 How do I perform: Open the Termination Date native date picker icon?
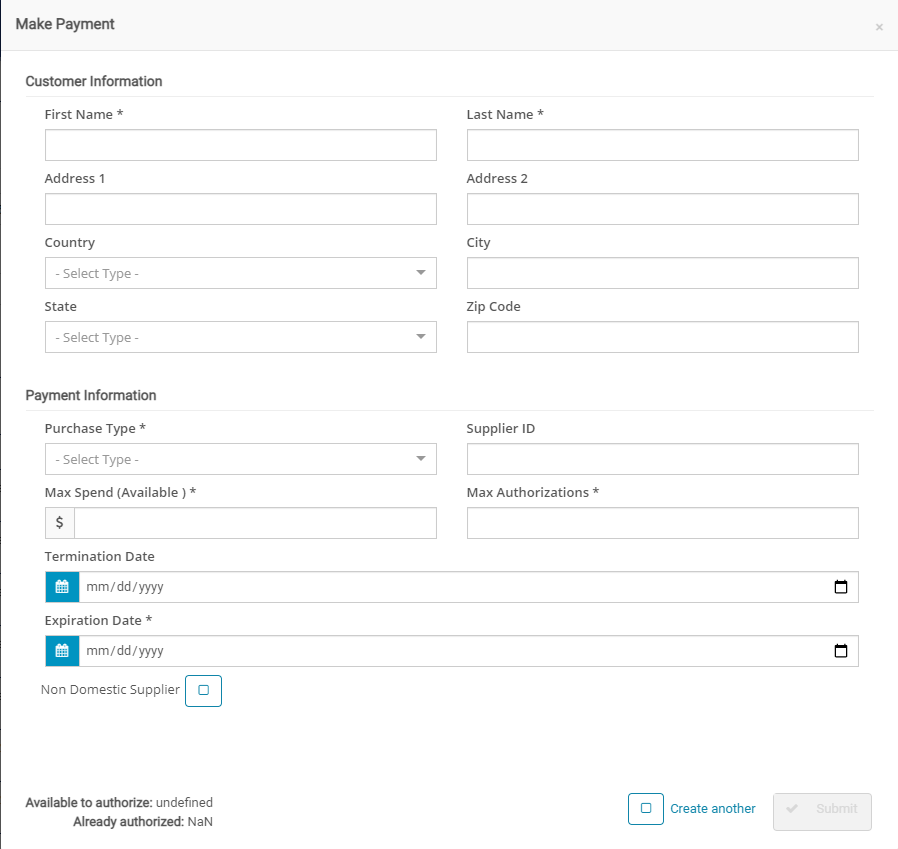coord(841,587)
